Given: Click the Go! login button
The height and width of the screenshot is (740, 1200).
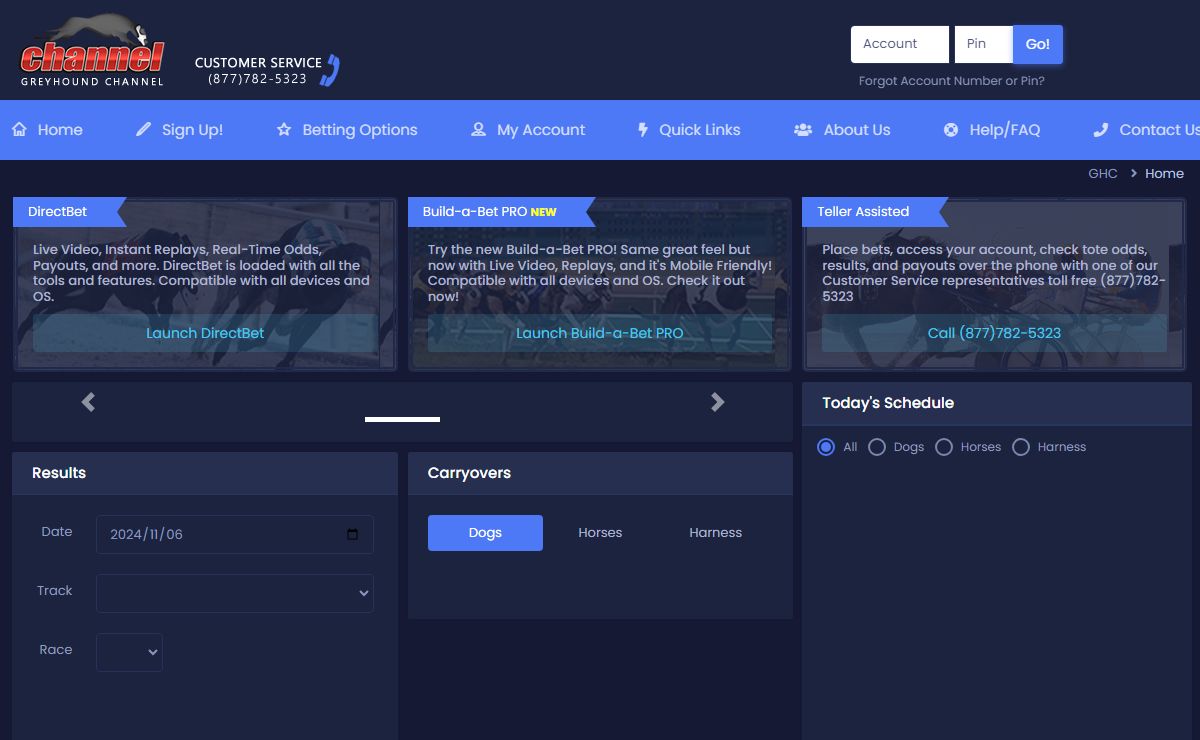Looking at the screenshot, I should [x=1038, y=44].
